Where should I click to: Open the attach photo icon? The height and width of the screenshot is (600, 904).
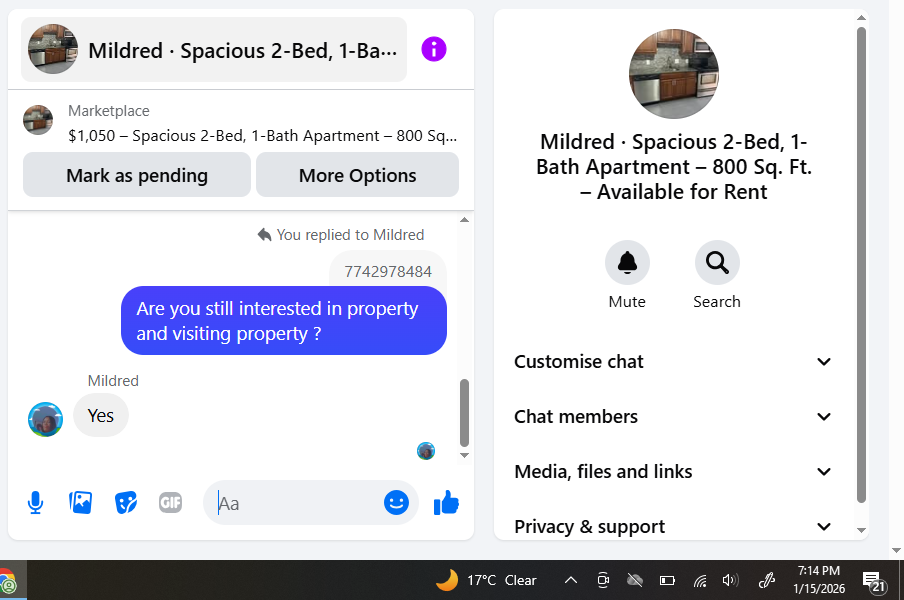[x=80, y=503]
